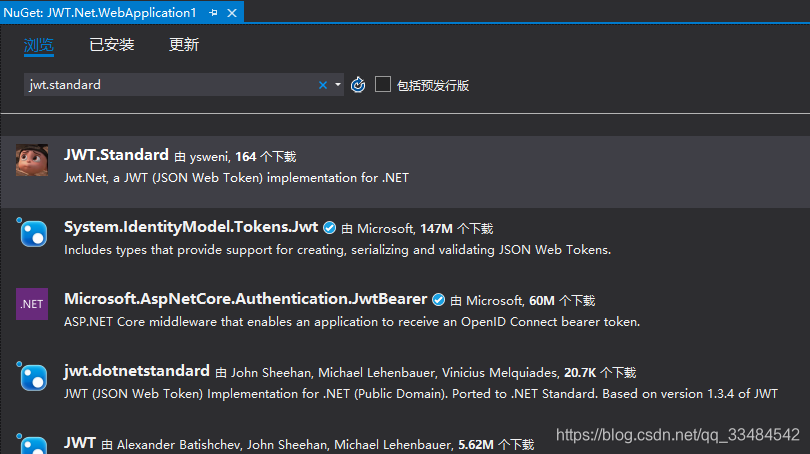Switch to the 浏览 (Browse) tab
The image size is (810, 454).
39,45
